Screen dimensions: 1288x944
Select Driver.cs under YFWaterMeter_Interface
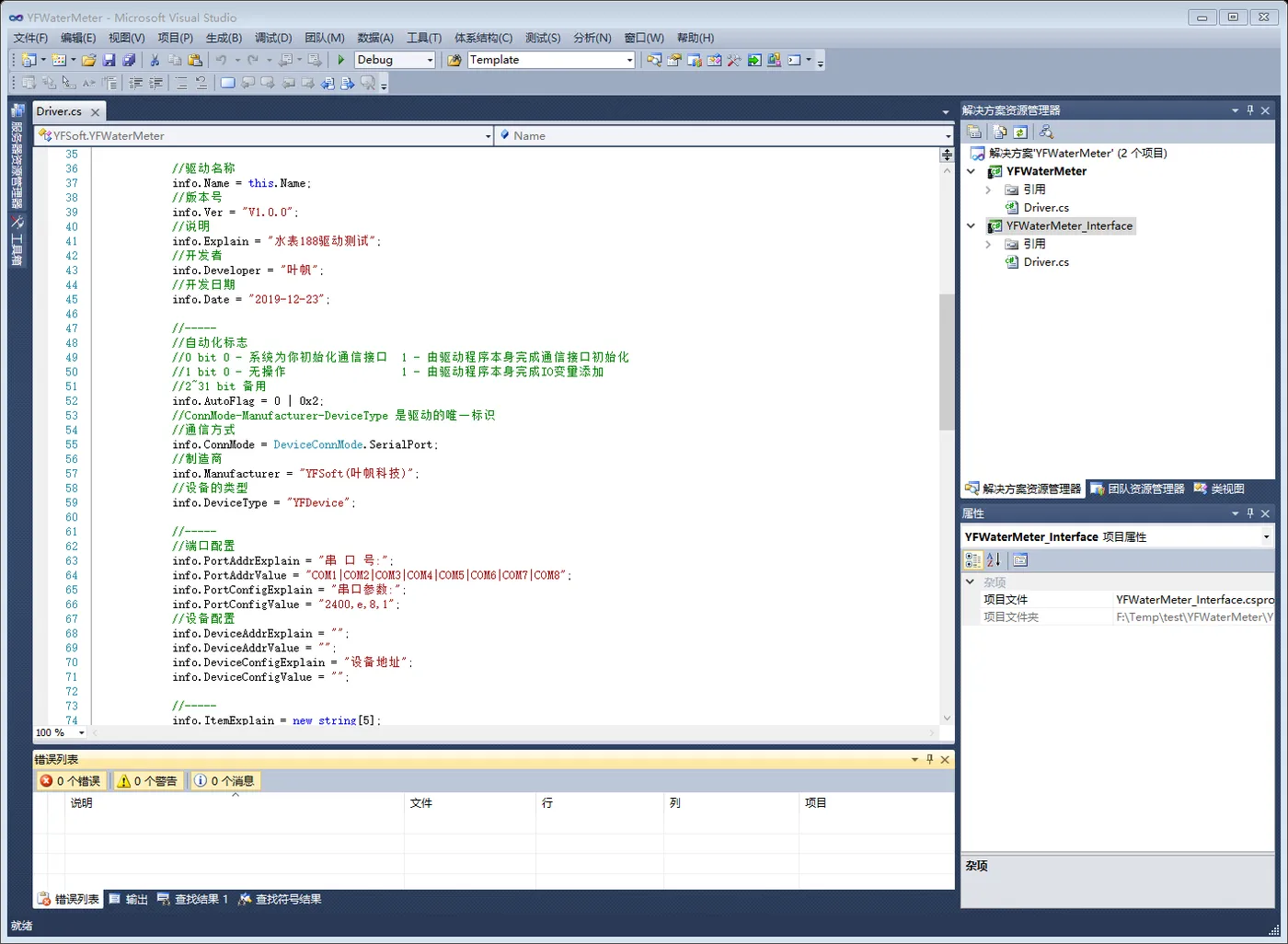[x=1046, y=262]
